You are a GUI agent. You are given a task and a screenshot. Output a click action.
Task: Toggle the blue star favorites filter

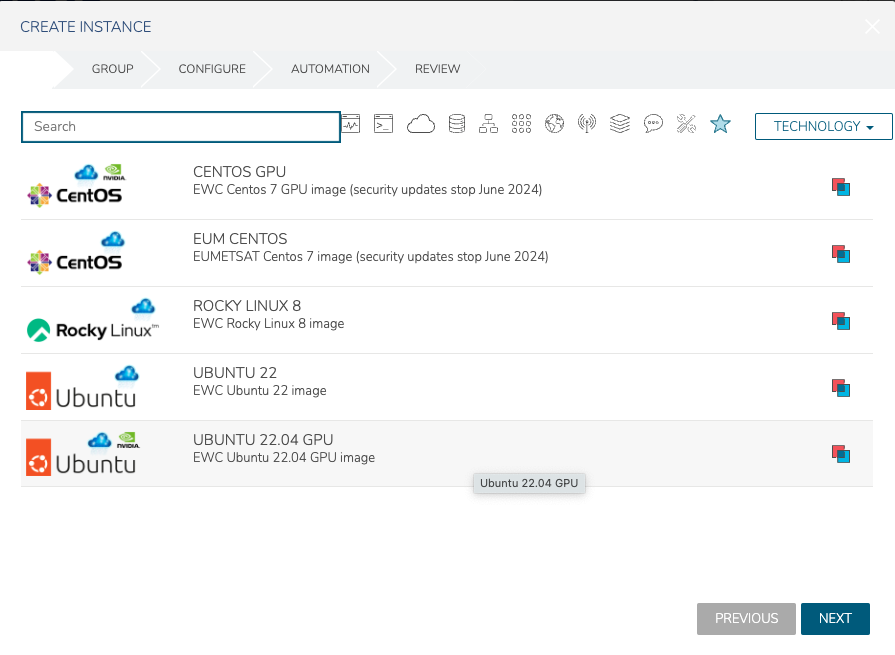pyautogui.click(x=720, y=123)
